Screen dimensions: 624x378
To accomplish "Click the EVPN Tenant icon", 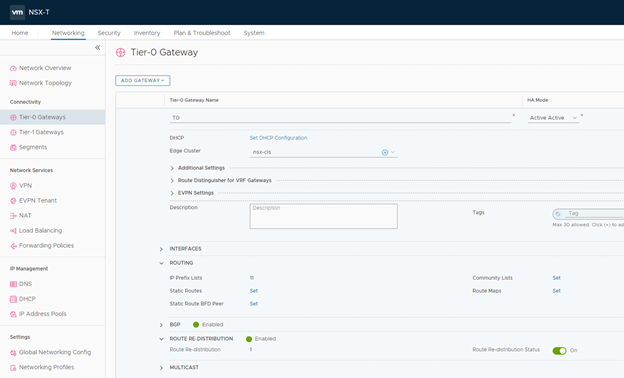I will click(x=13, y=201).
